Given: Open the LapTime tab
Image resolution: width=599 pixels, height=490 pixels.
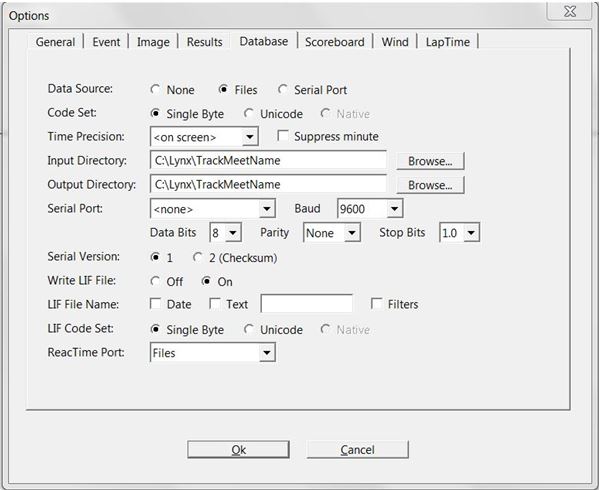Looking at the screenshot, I should (448, 42).
